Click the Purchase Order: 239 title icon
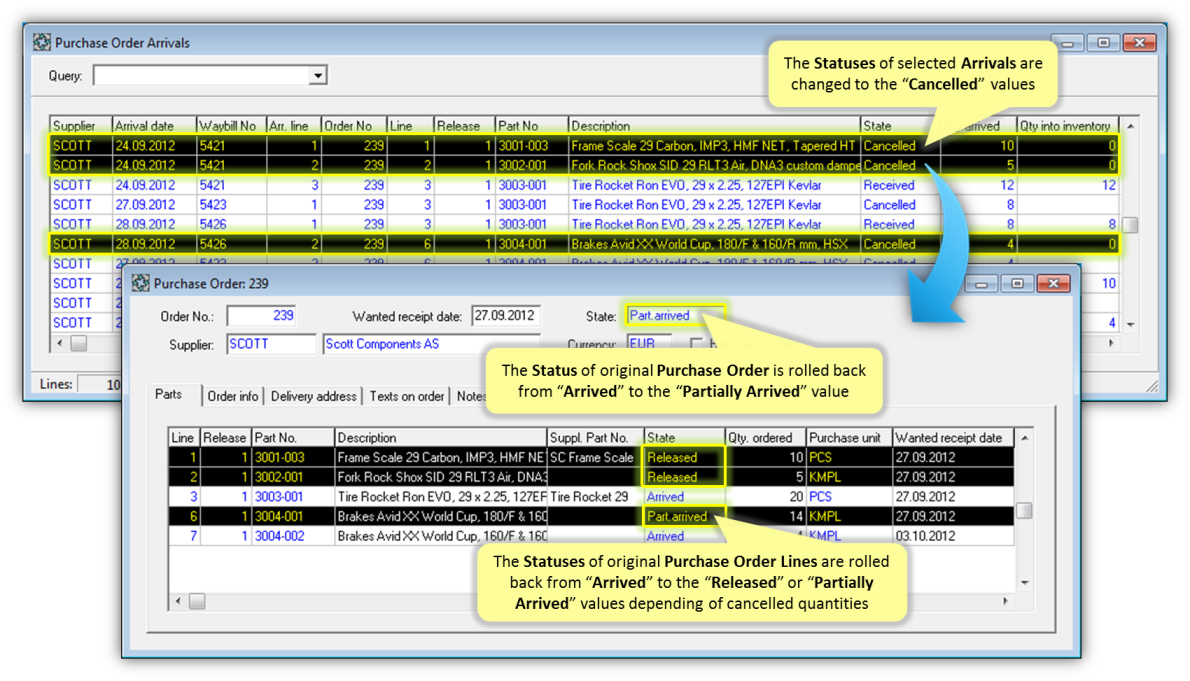This screenshot has width=1190, height=681. point(140,283)
